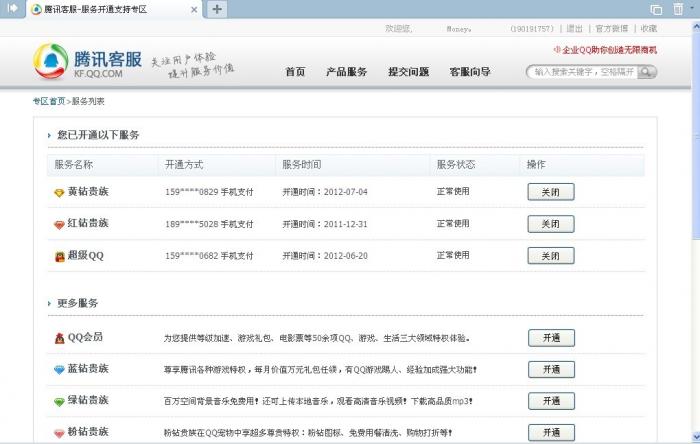Open the 产品服务 navigation menu

point(346,72)
